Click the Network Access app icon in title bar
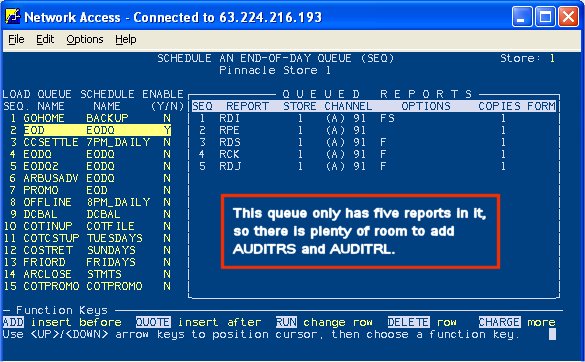 tap(12, 17)
